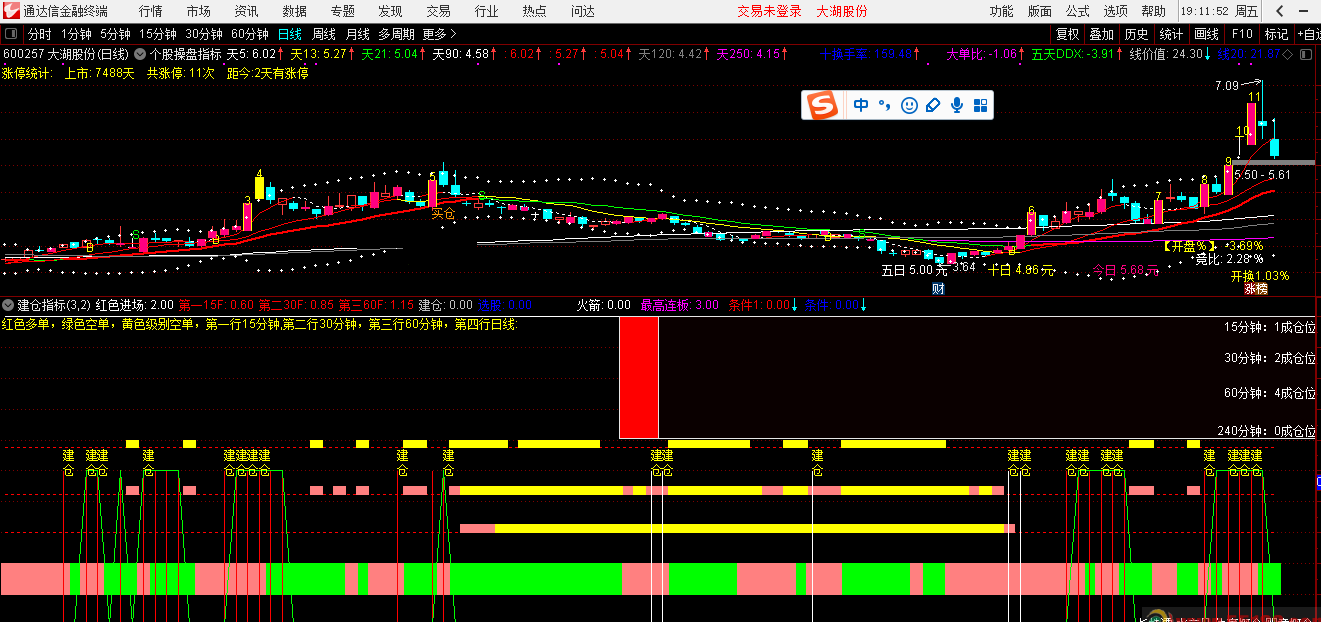The image size is (1321, 622).
Task: Click the 涨榜 marker below the chart
Action: tap(1256, 288)
